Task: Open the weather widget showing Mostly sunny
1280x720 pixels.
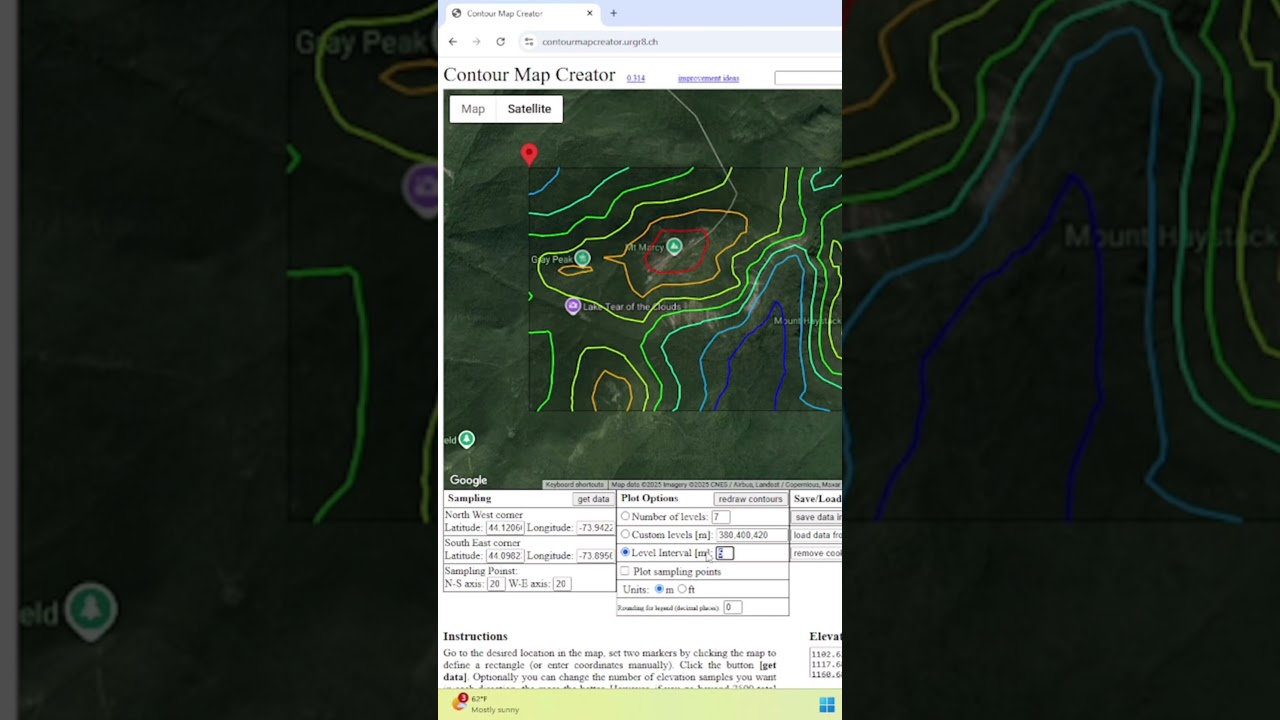Action: (486, 704)
